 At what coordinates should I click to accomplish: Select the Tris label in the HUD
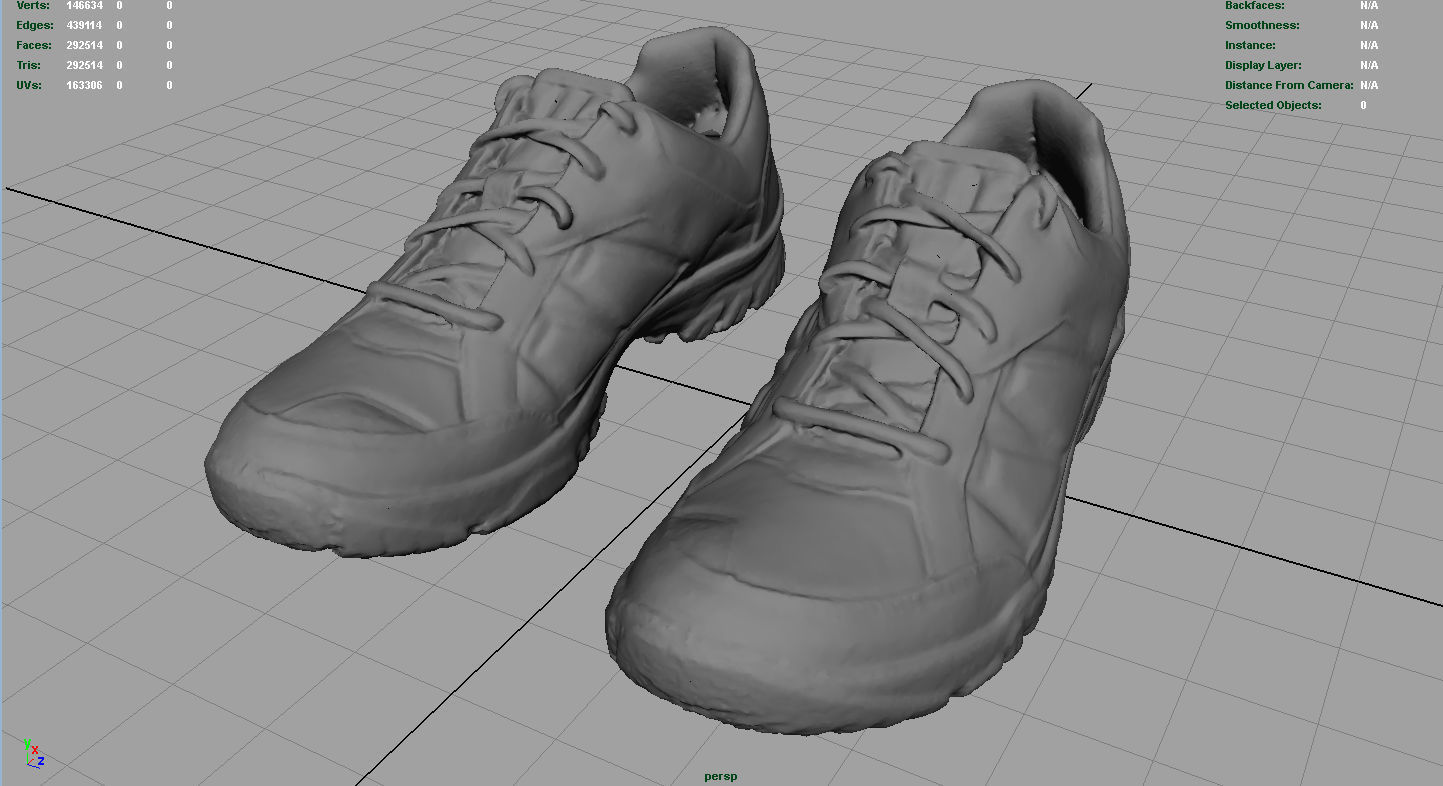[x=29, y=65]
